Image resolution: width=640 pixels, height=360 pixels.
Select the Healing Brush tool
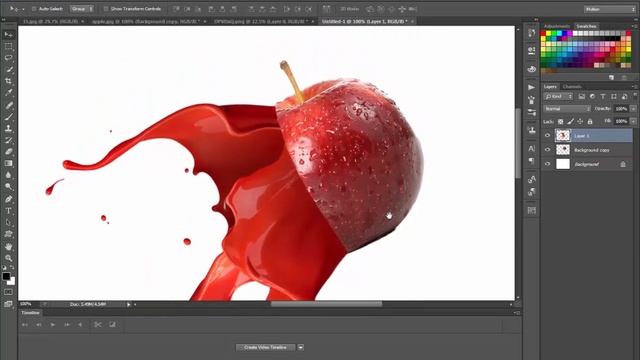(x=8, y=105)
